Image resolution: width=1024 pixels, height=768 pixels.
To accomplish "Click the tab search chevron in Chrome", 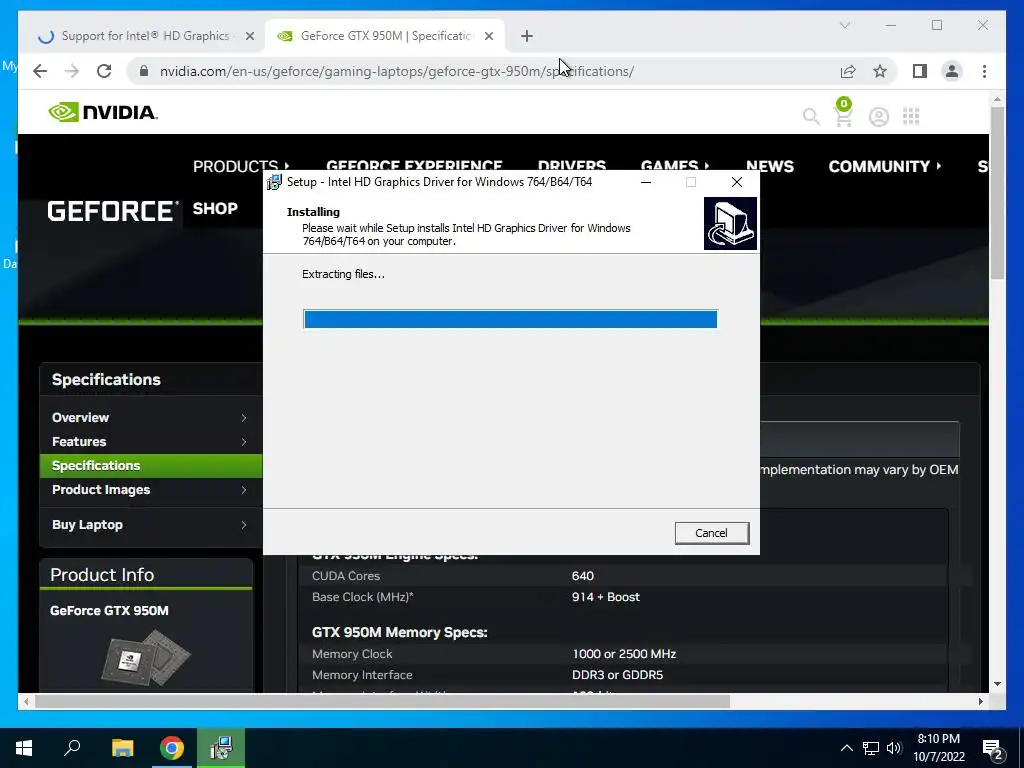I will click(x=844, y=25).
